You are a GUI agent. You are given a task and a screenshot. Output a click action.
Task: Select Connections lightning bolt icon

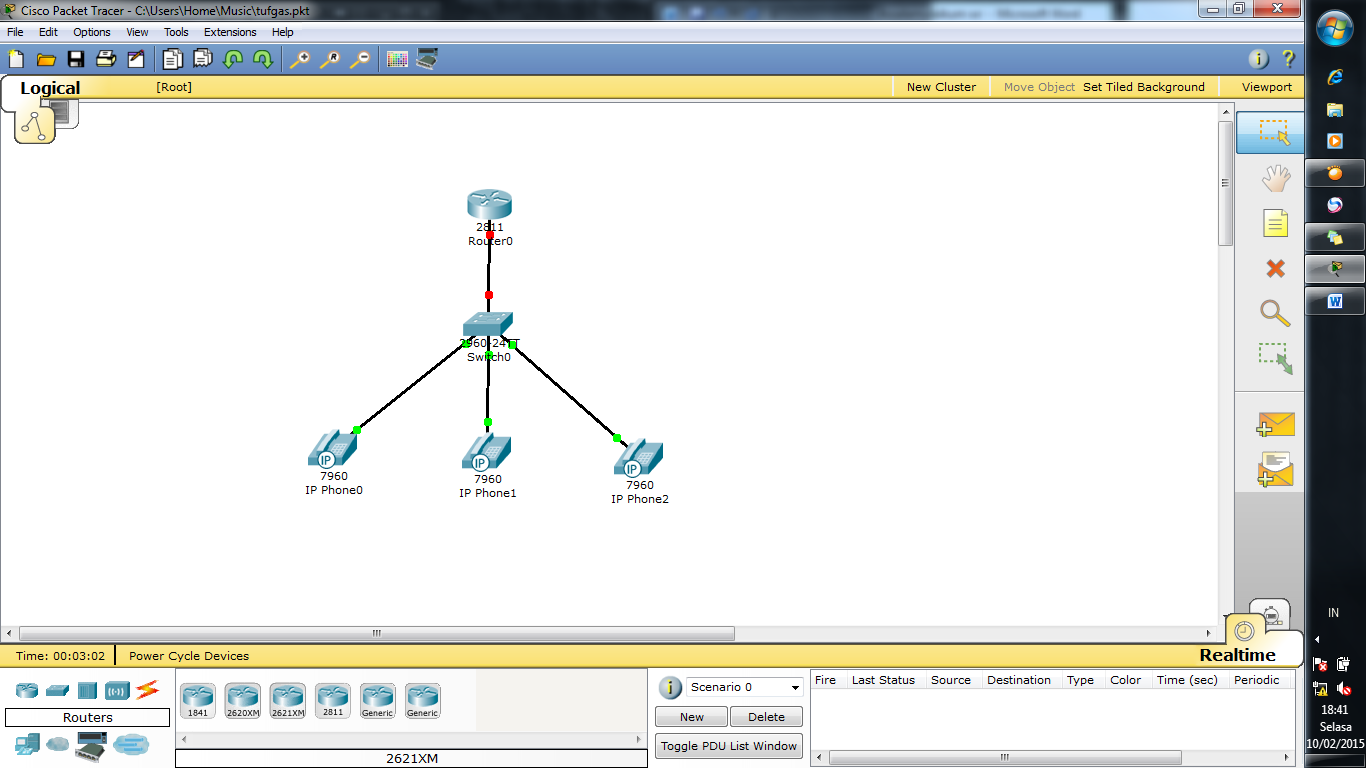[x=147, y=689]
